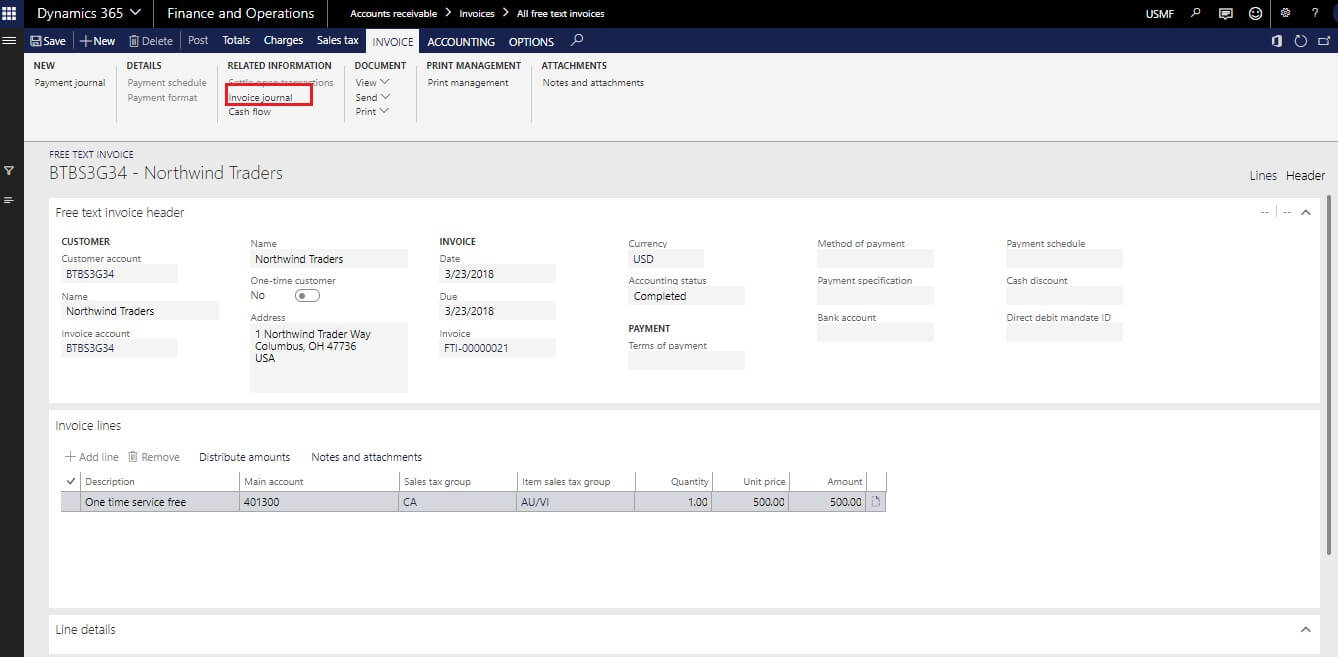
Task: Switch to the Header view
Action: click(x=1305, y=176)
